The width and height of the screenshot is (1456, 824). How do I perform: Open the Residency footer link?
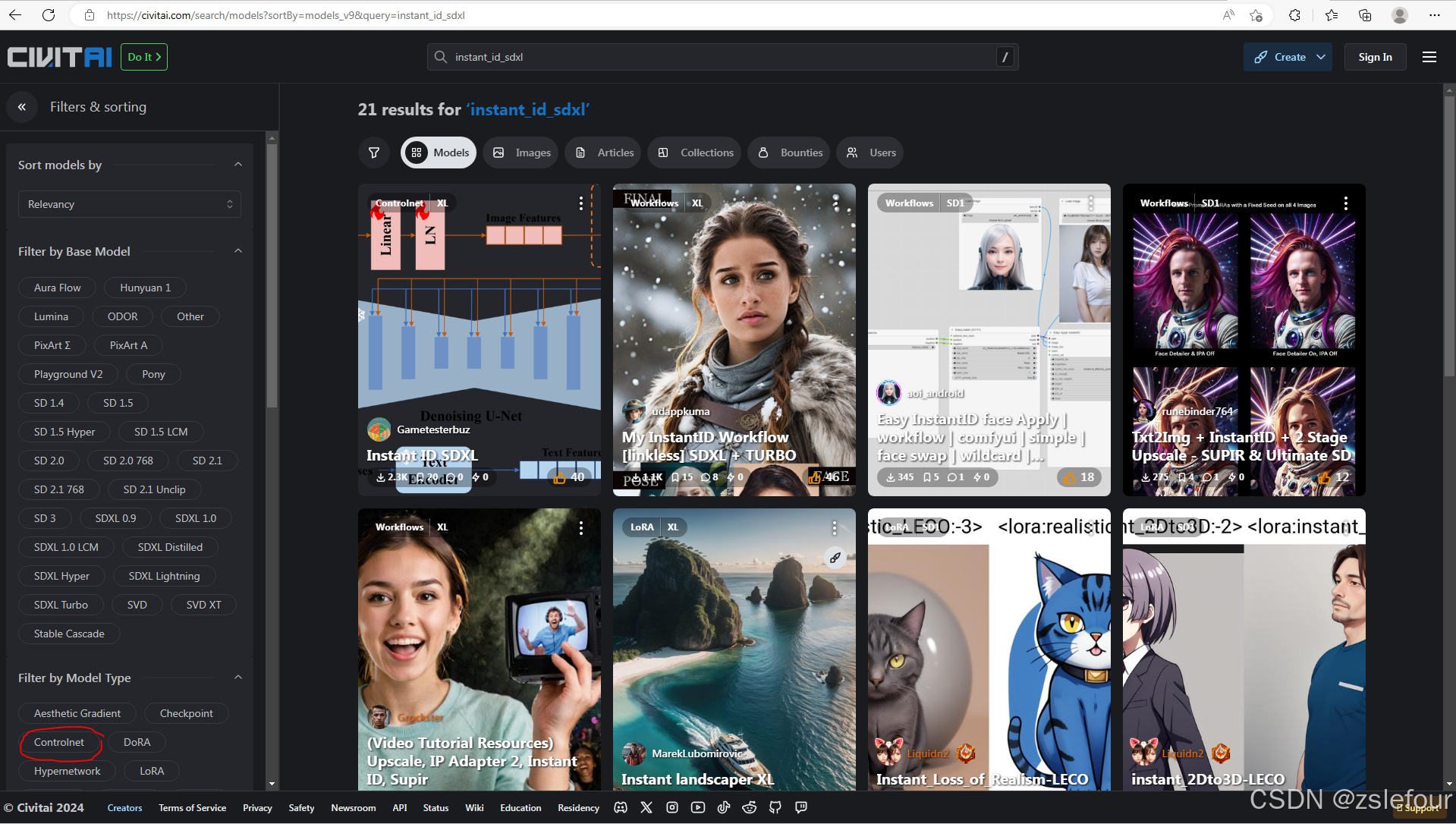pyautogui.click(x=578, y=807)
